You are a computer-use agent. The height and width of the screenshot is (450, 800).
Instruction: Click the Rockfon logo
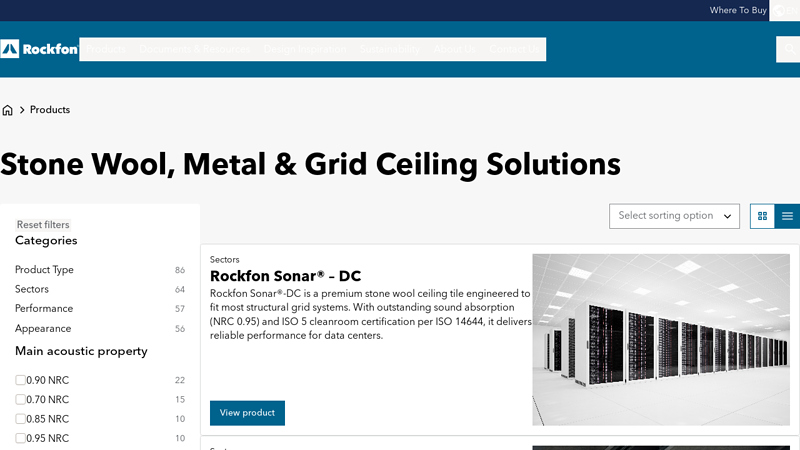pos(39,49)
